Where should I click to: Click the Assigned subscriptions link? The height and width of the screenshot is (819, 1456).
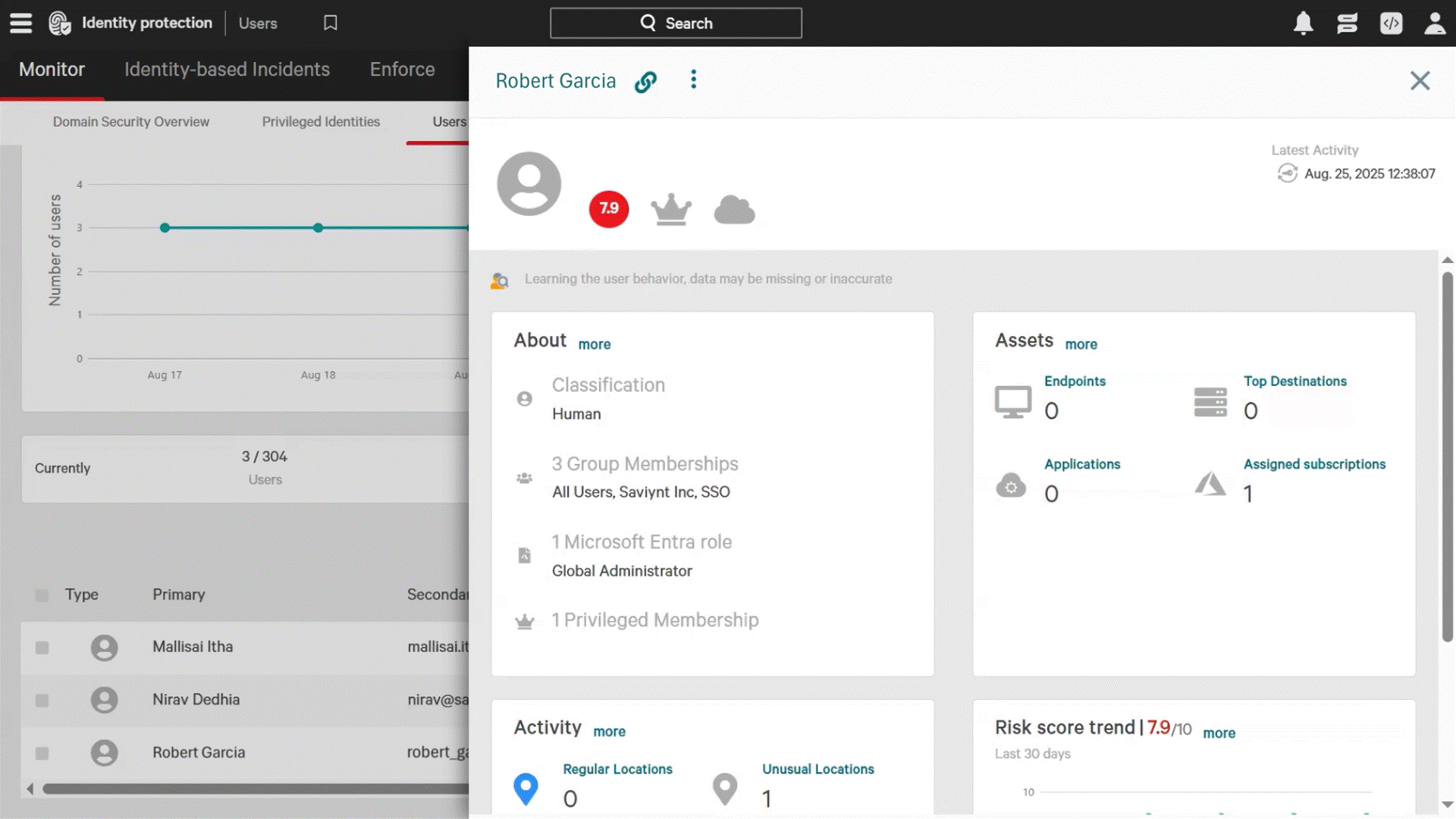click(x=1314, y=464)
